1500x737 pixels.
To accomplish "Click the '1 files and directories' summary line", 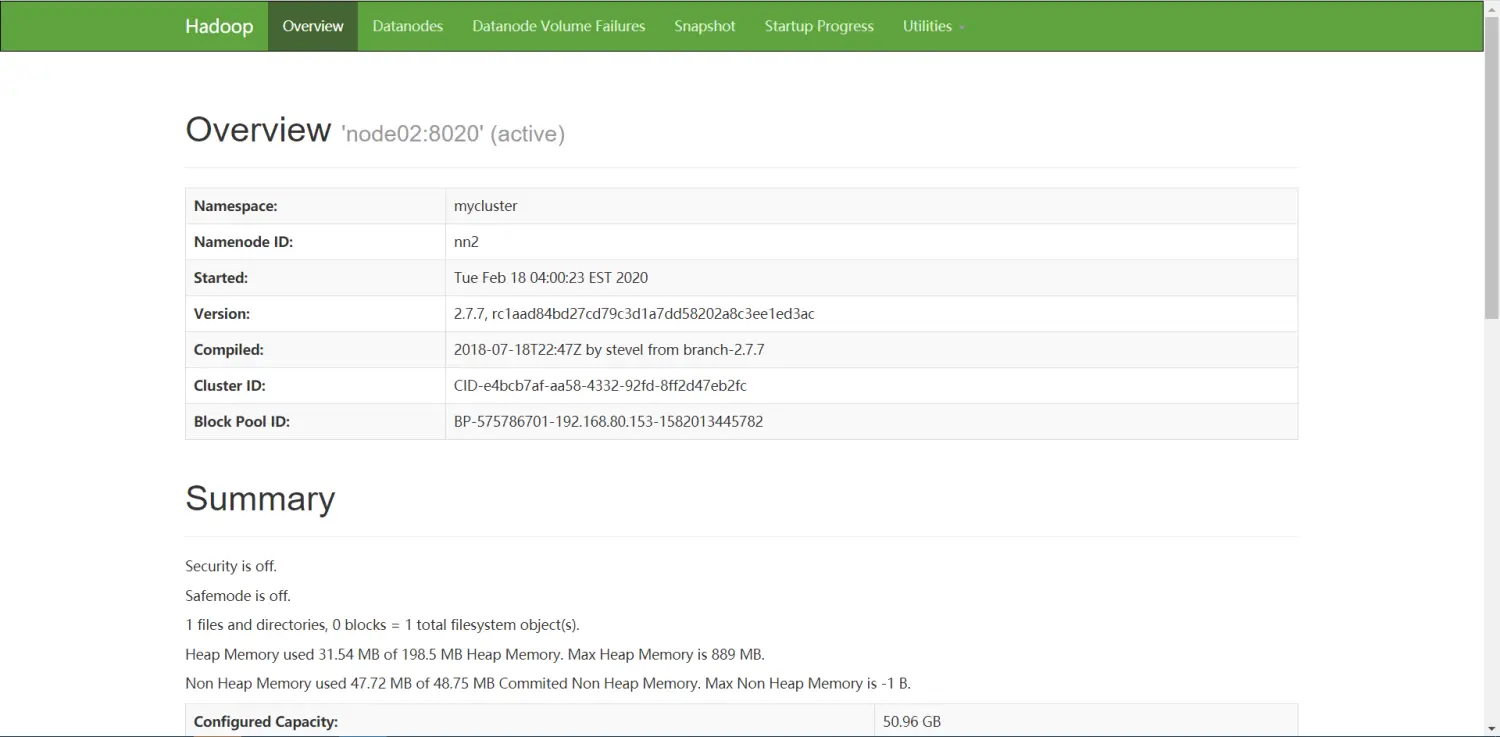I will tap(382, 625).
